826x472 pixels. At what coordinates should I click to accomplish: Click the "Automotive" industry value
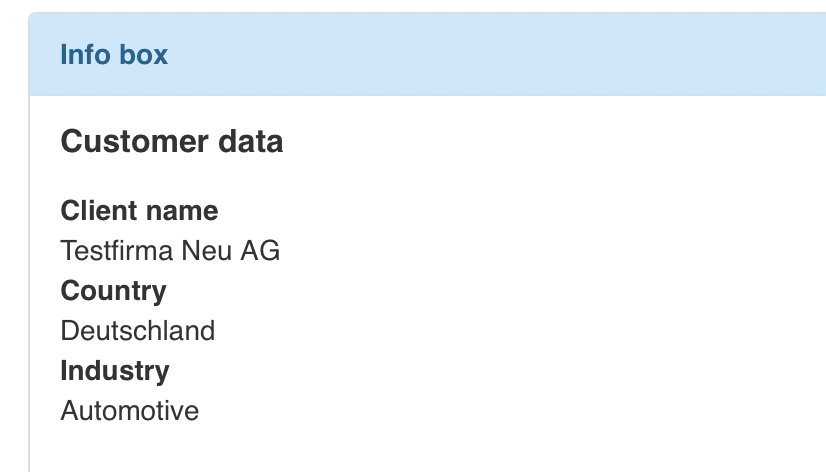(x=130, y=410)
